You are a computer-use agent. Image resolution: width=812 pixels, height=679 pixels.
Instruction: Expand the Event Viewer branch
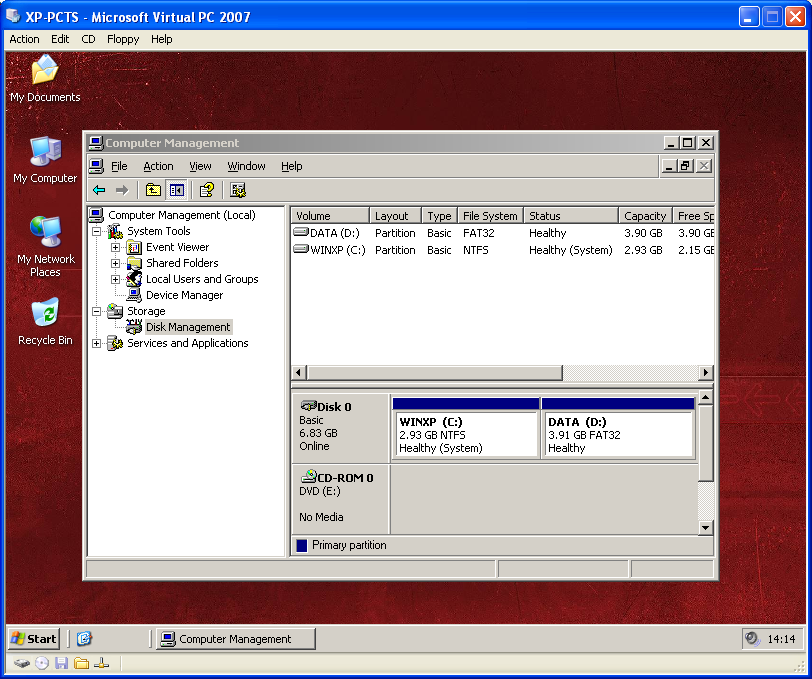(x=115, y=248)
